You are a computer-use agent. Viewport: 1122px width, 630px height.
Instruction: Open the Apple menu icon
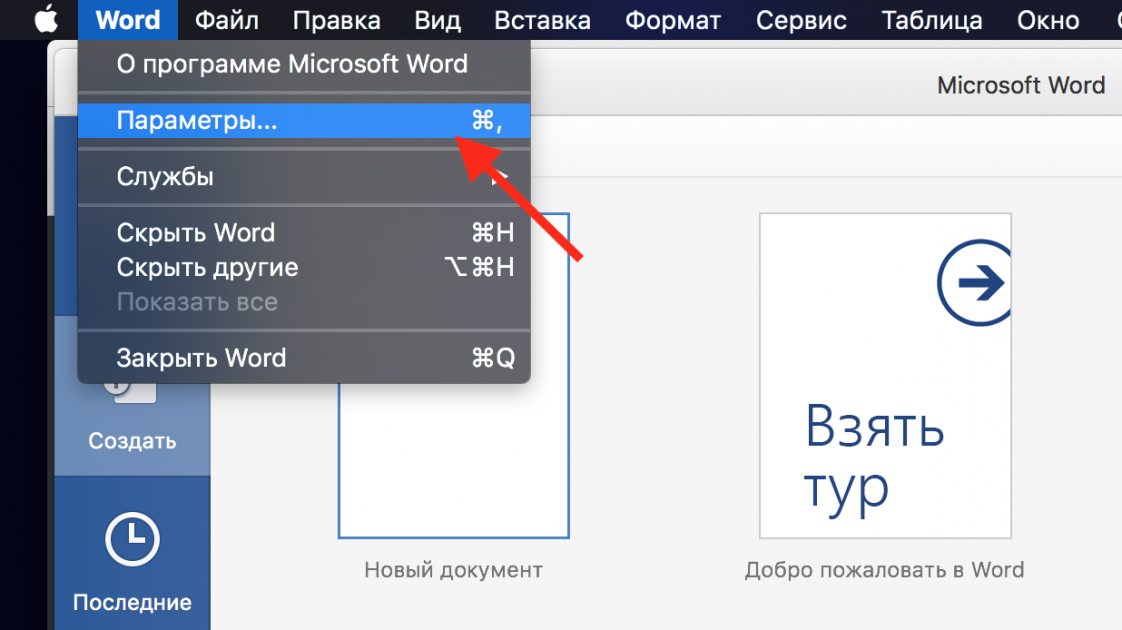(47, 20)
